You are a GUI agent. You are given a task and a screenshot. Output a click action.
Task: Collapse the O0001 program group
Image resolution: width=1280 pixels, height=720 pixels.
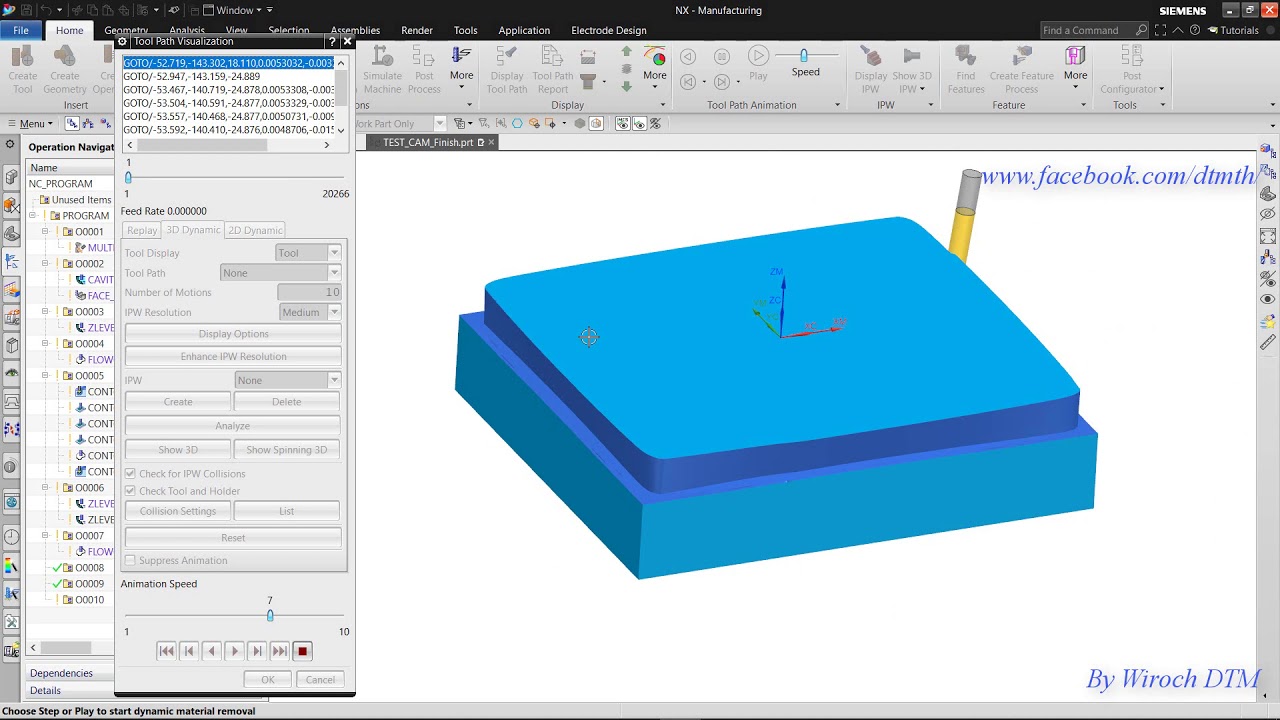(x=45, y=232)
